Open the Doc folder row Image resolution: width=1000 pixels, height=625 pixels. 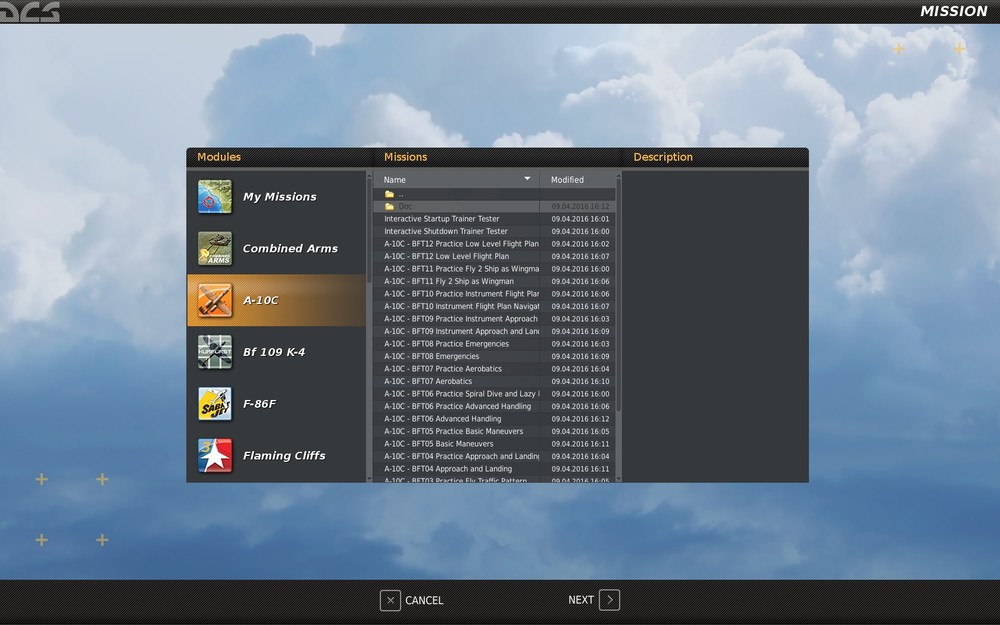point(495,207)
